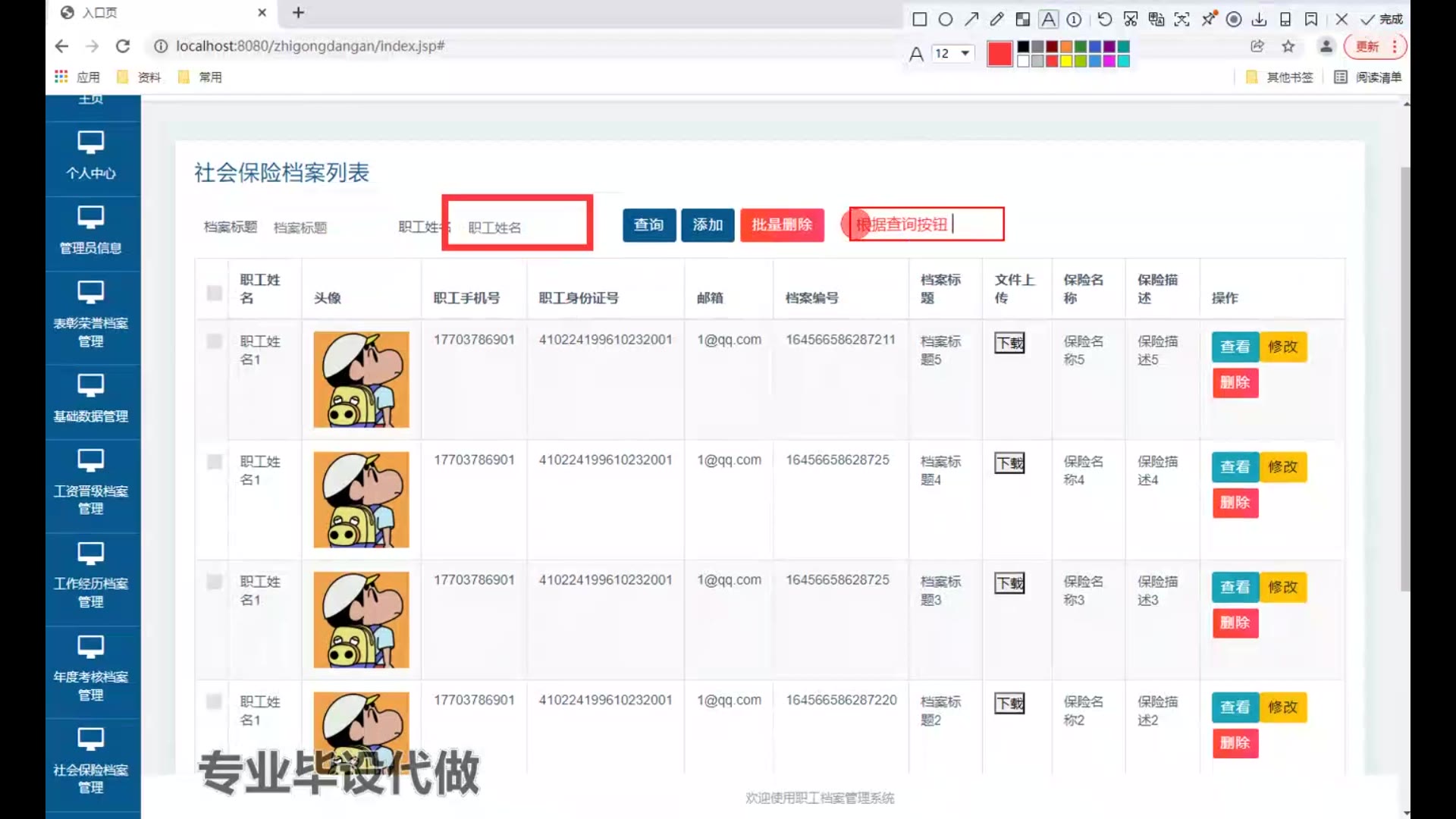Tick the select-all checkbox in table header
Viewport: 1456px width, 819px height.
pyautogui.click(x=215, y=293)
